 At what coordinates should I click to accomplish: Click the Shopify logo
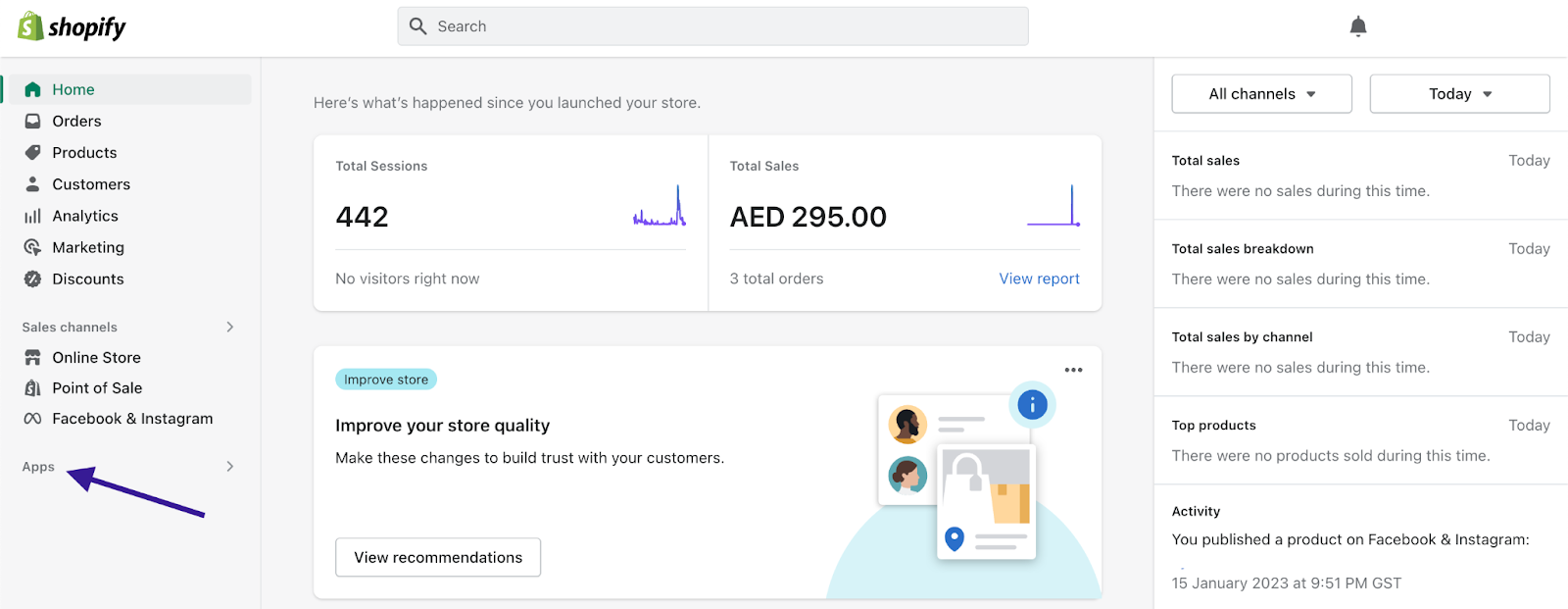[x=72, y=26]
